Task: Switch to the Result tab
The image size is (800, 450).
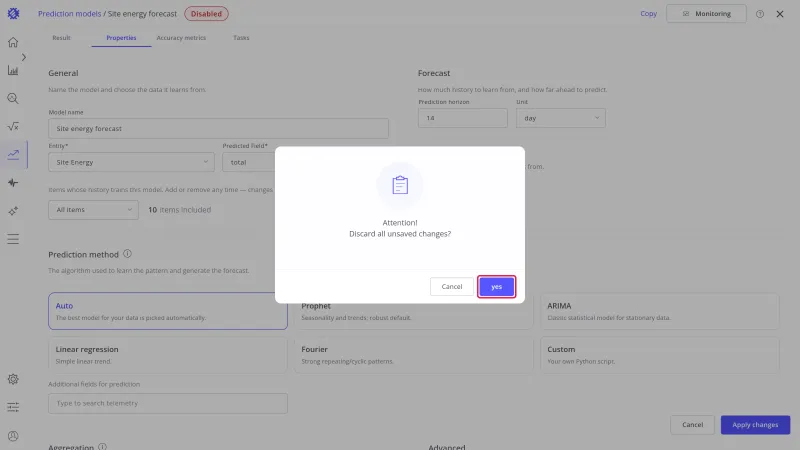Action: (61, 38)
